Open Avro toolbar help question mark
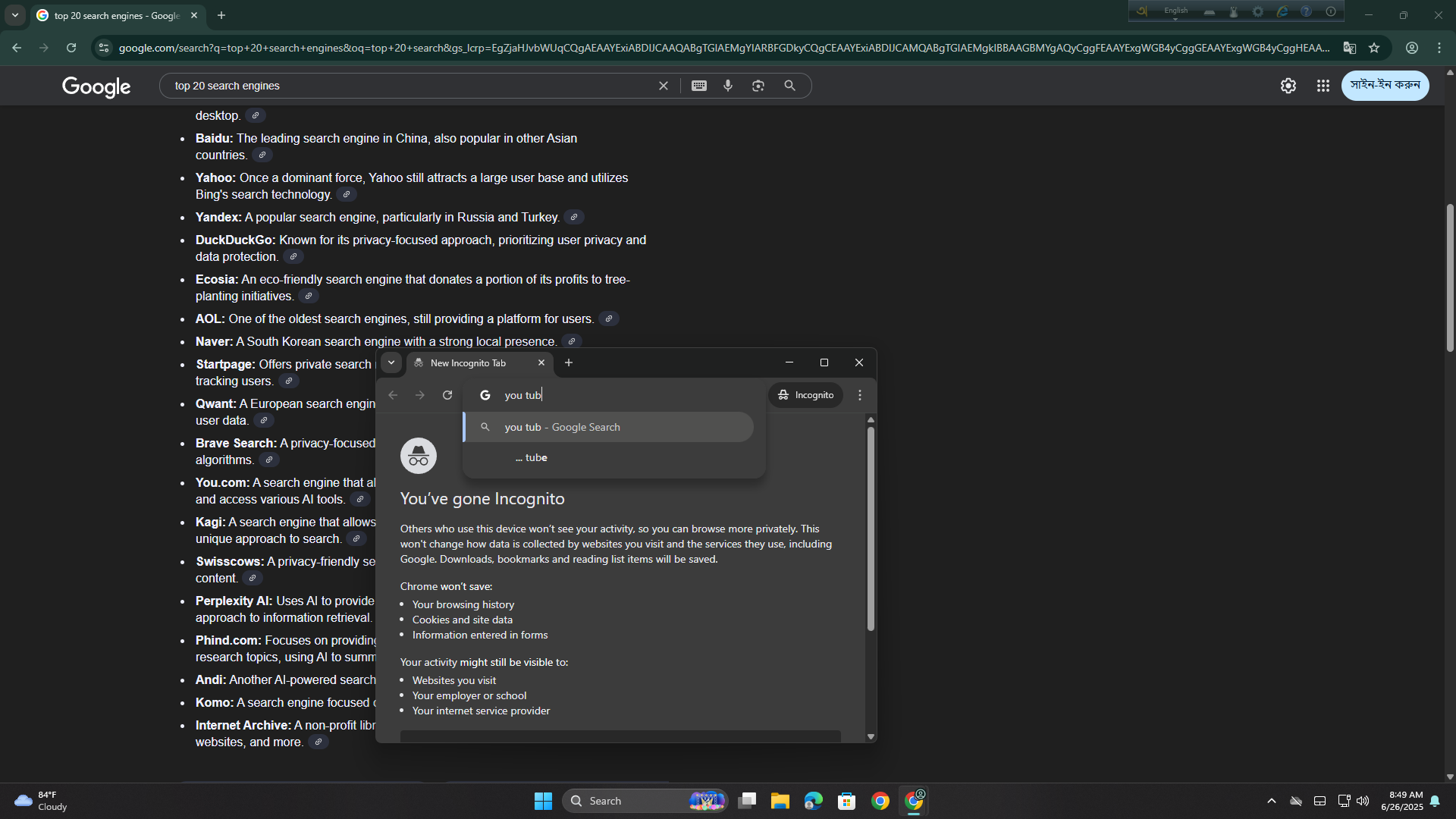Image resolution: width=1456 pixels, height=819 pixels. pos(1306,11)
